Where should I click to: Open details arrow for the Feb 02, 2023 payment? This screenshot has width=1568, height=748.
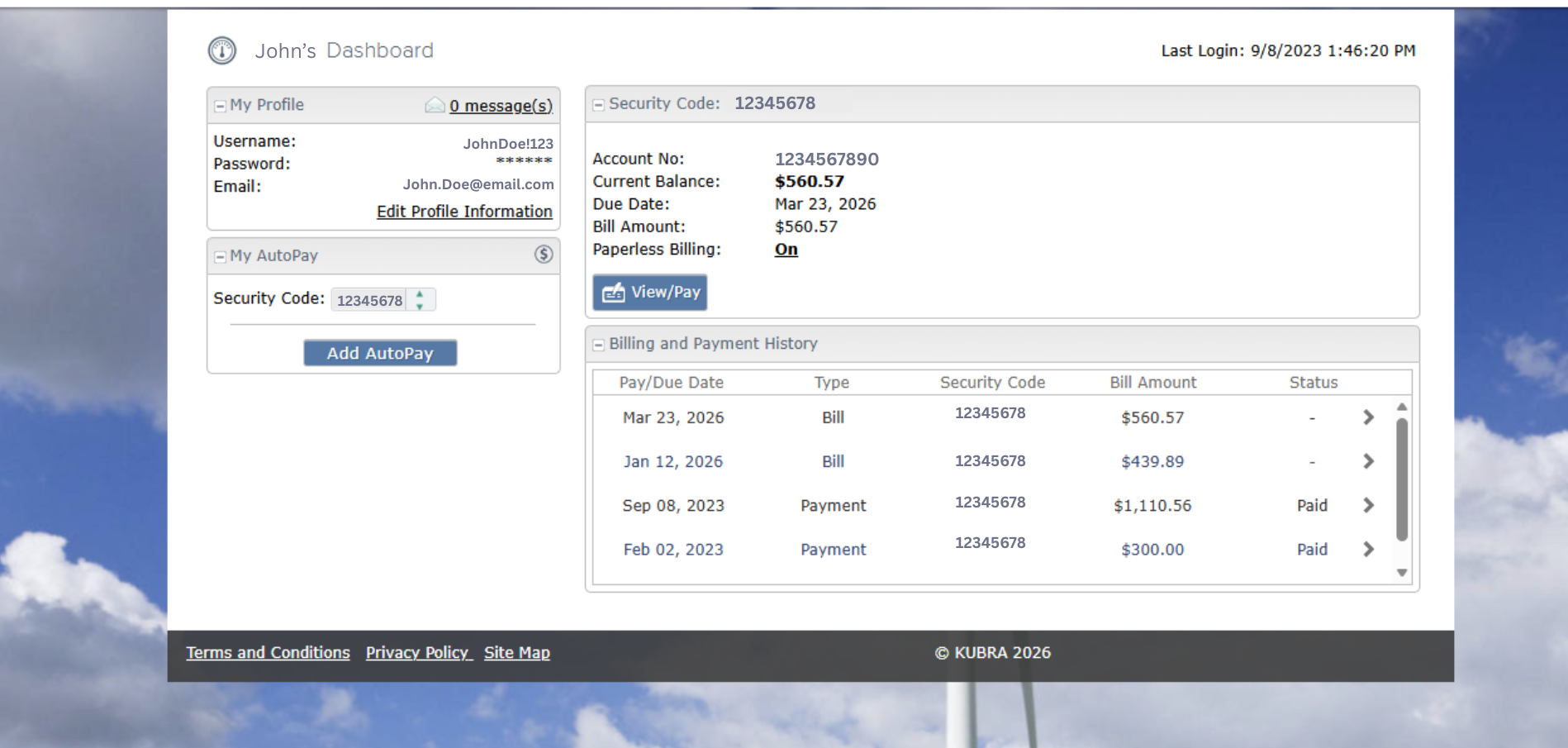point(1368,549)
